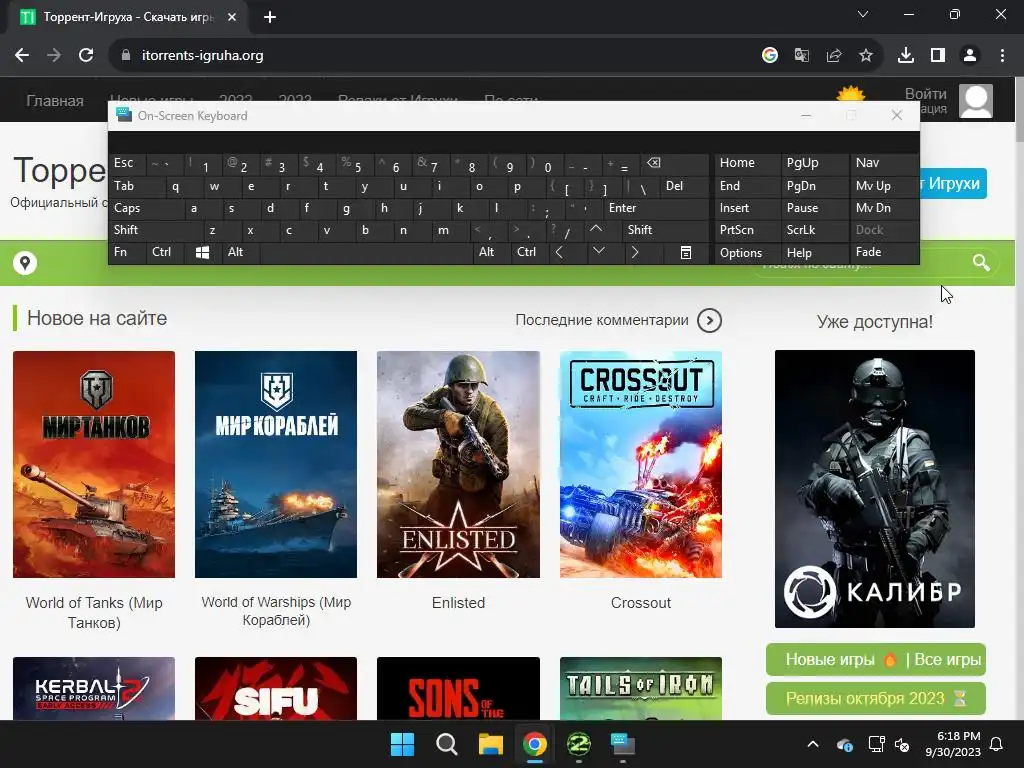Open the Enlisted game cover
Viewport: 1024px width, 768px height.
pyautogui.click(x=458, y=464)
